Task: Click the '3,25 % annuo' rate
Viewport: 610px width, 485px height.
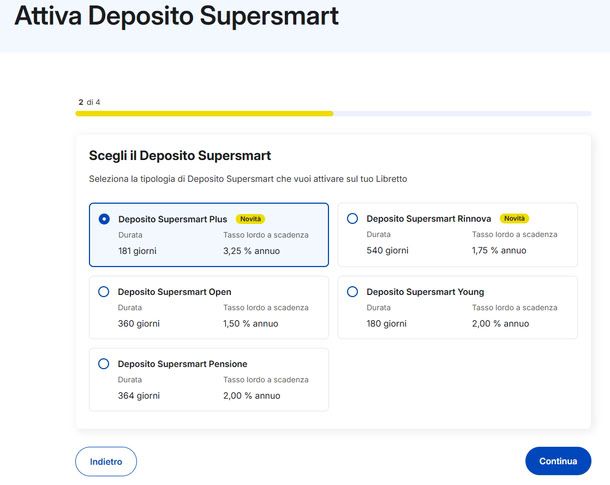Action: (251, 251)
